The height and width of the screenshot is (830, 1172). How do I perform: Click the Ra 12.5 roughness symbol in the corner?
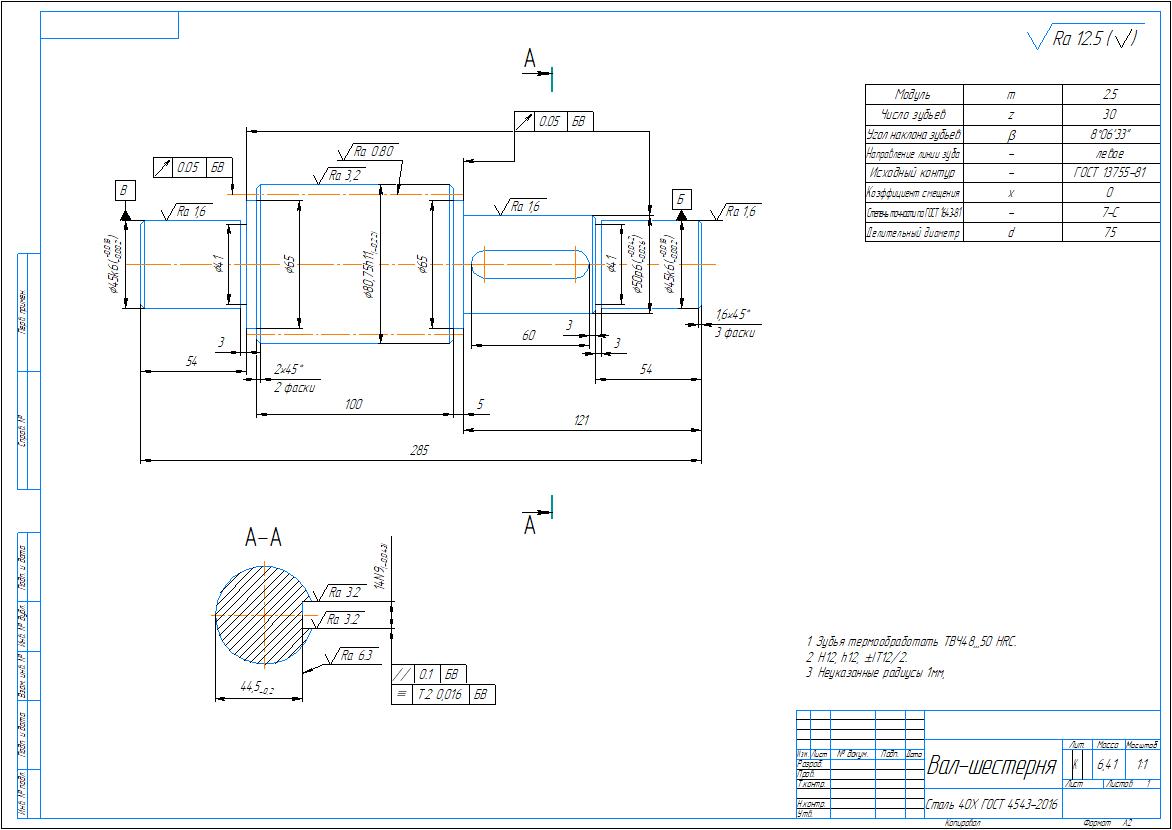(1084, 40)
